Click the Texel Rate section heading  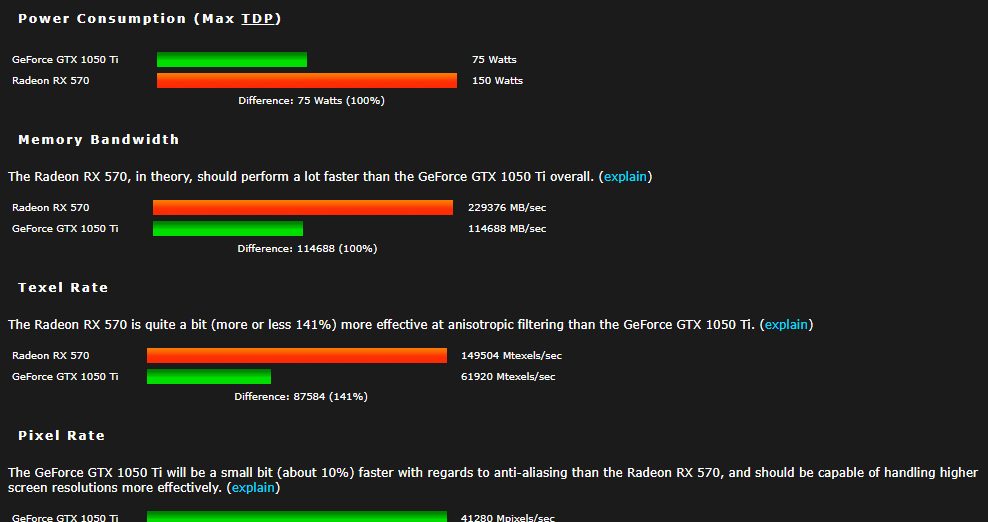63,288
